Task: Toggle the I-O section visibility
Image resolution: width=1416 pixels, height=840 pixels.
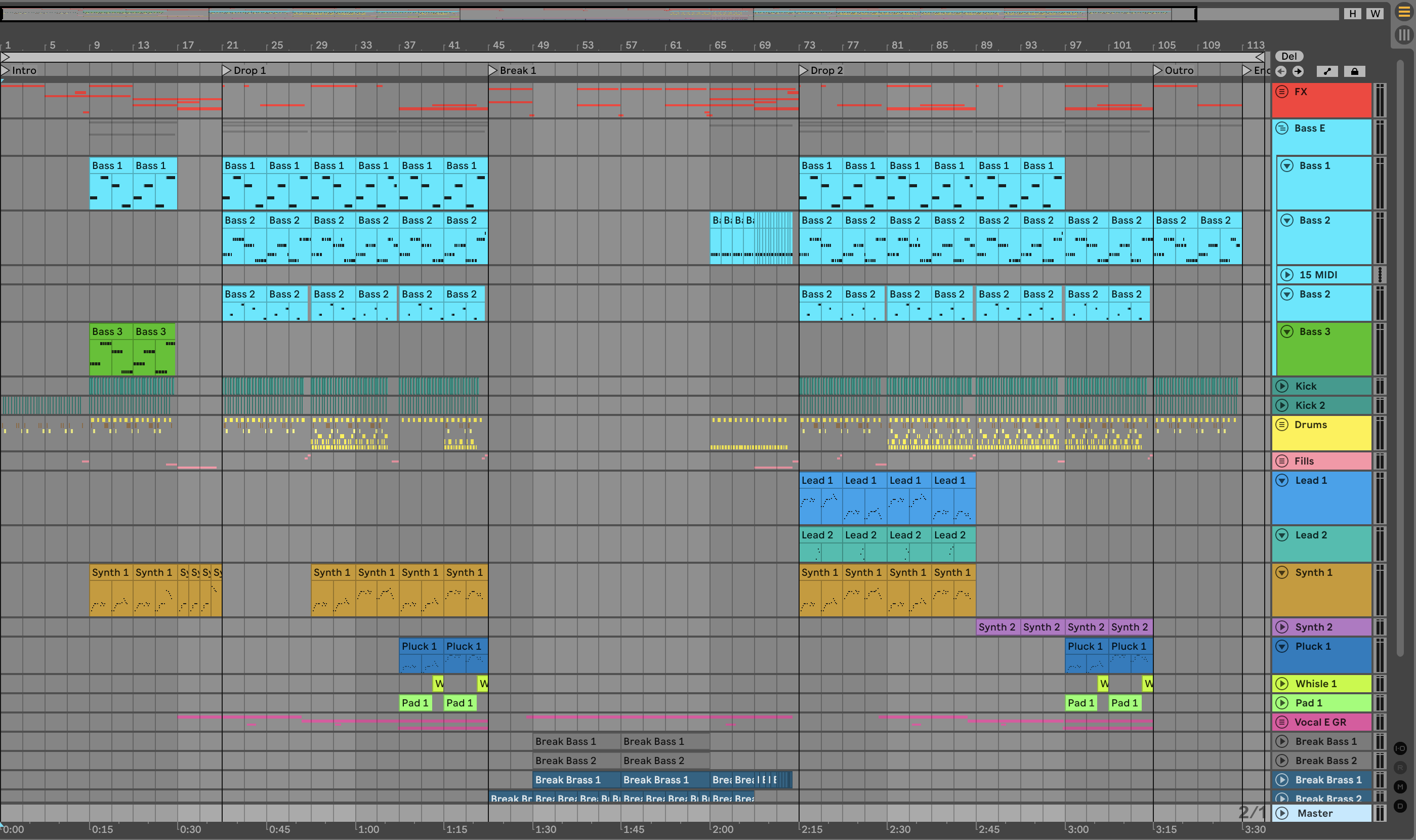Action: pyautogui.click(x=1400, y=748)
